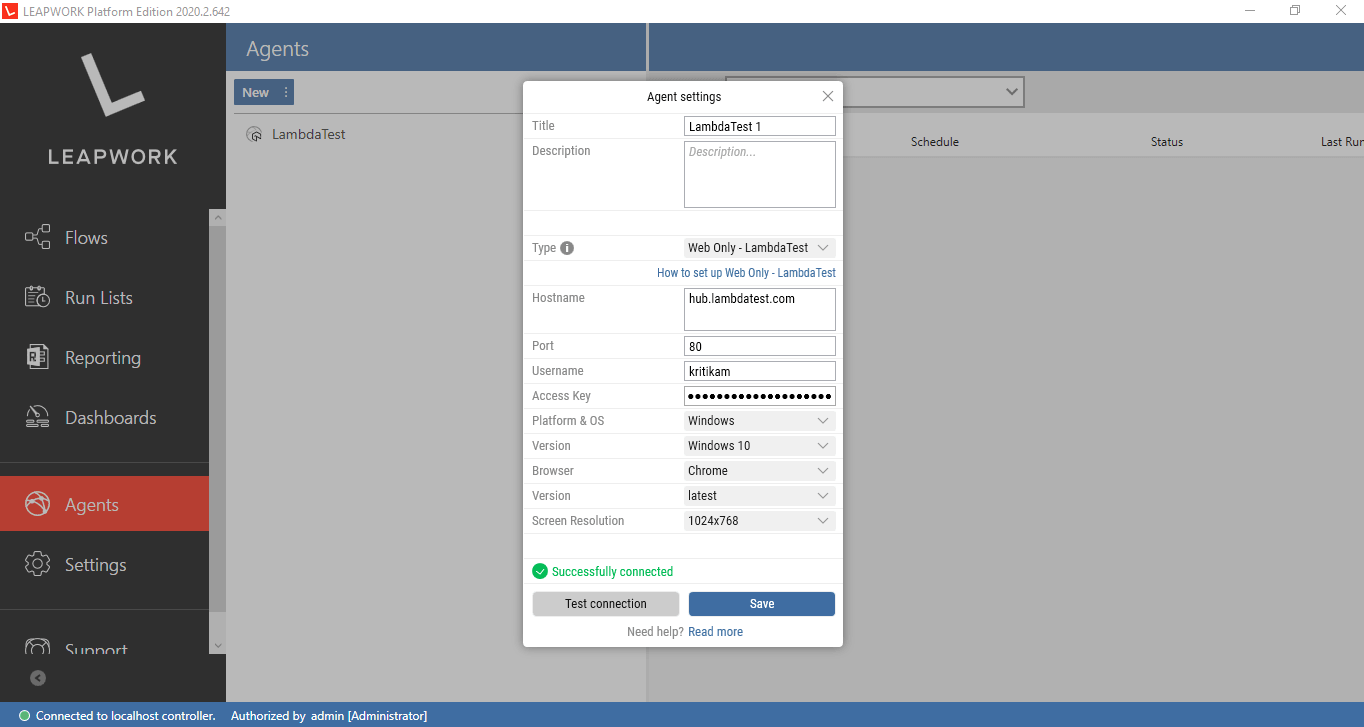Image resolution: width=1364 pixels, height=727 pixels.
Task: Click the Reporting document icon
Action: point(37,358)
